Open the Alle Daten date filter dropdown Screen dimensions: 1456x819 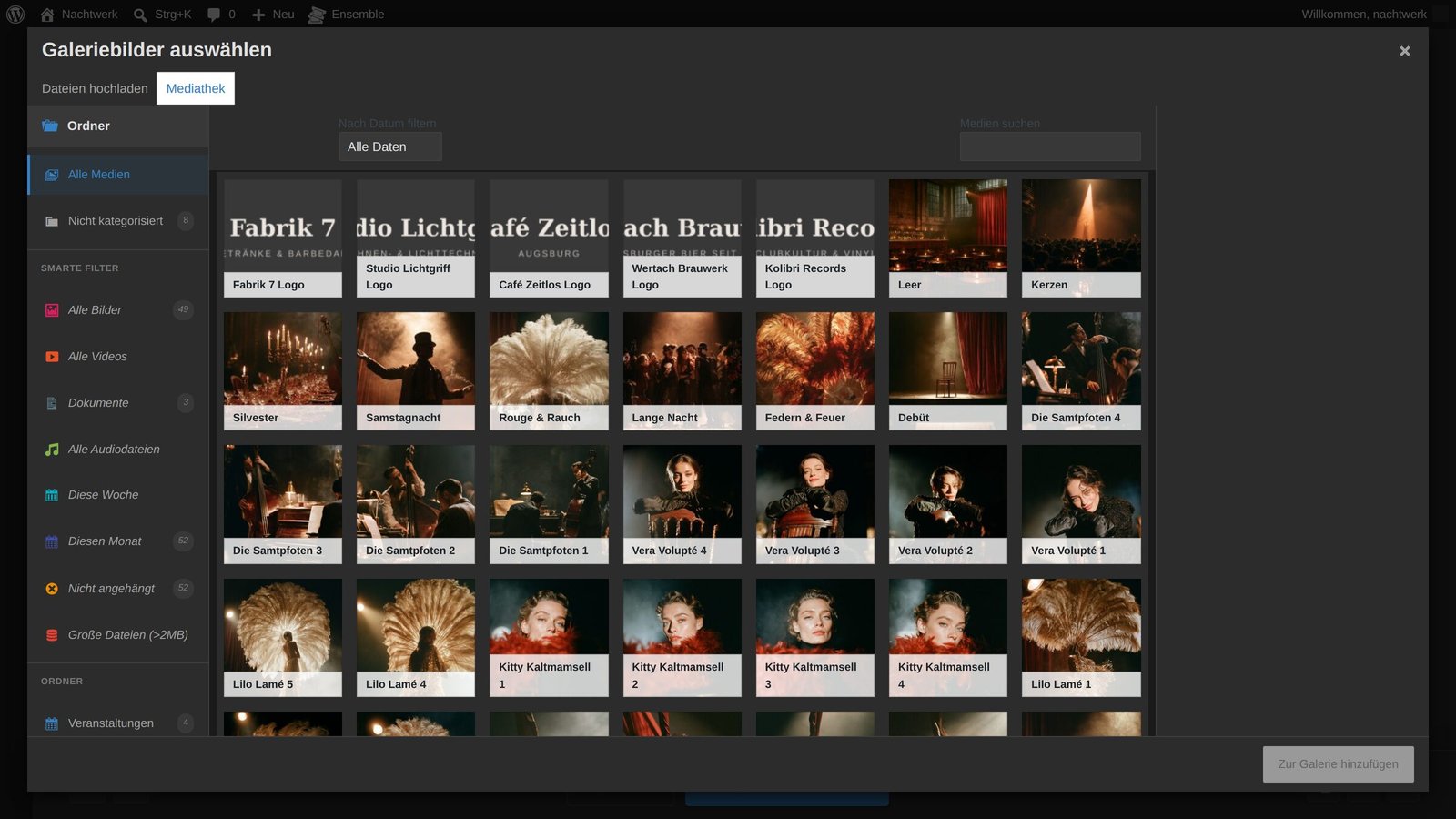click(x=390, y=147)
